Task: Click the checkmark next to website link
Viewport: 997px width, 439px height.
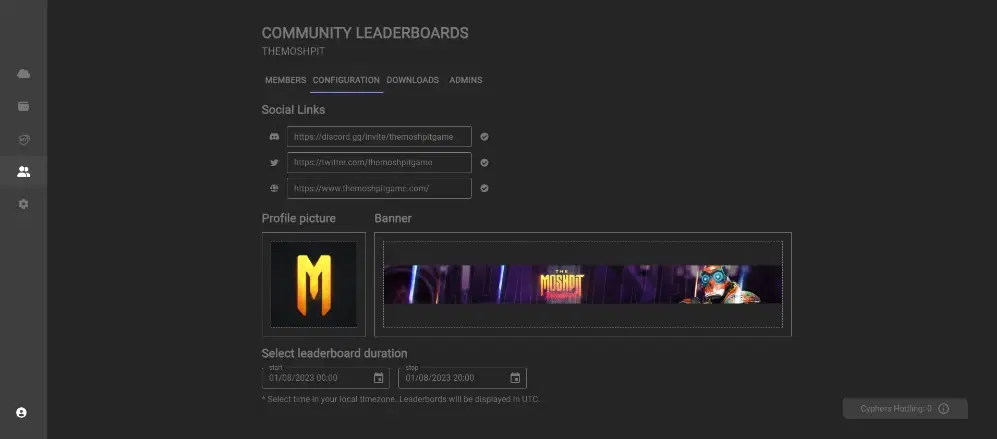Action: click(485, 188)
